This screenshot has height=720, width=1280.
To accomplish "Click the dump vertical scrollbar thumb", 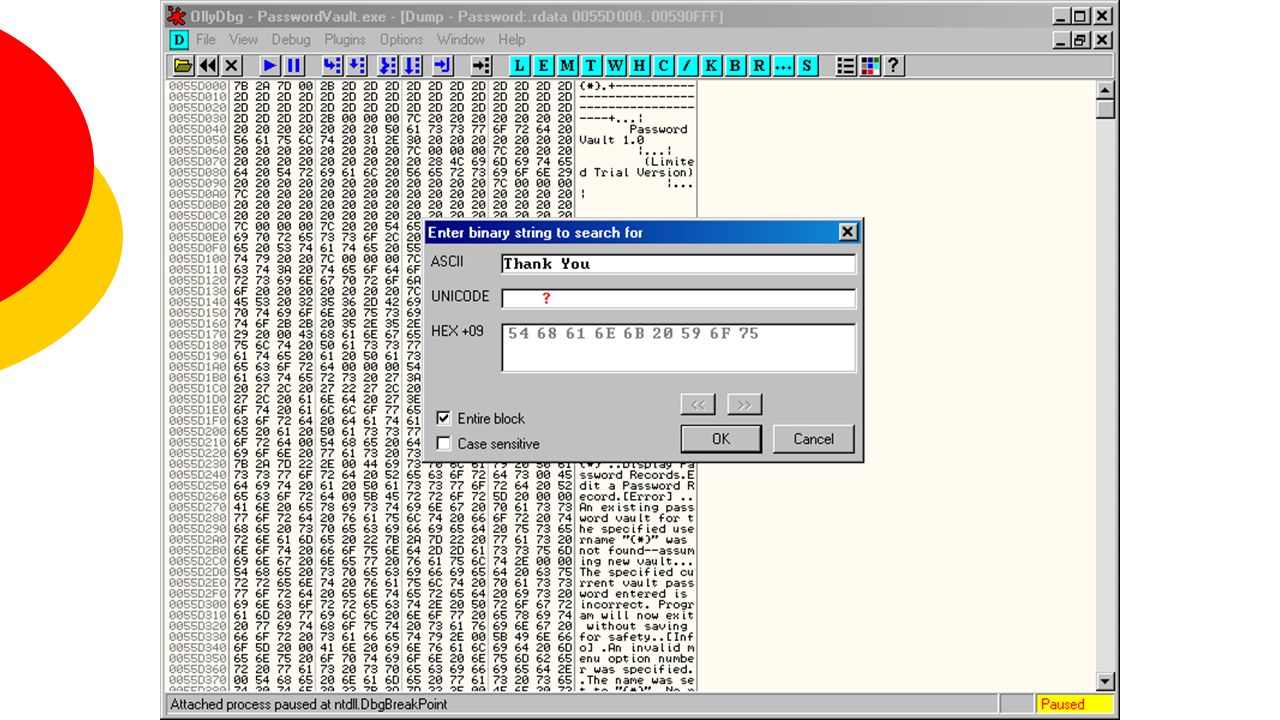I will coord(1105,109).
